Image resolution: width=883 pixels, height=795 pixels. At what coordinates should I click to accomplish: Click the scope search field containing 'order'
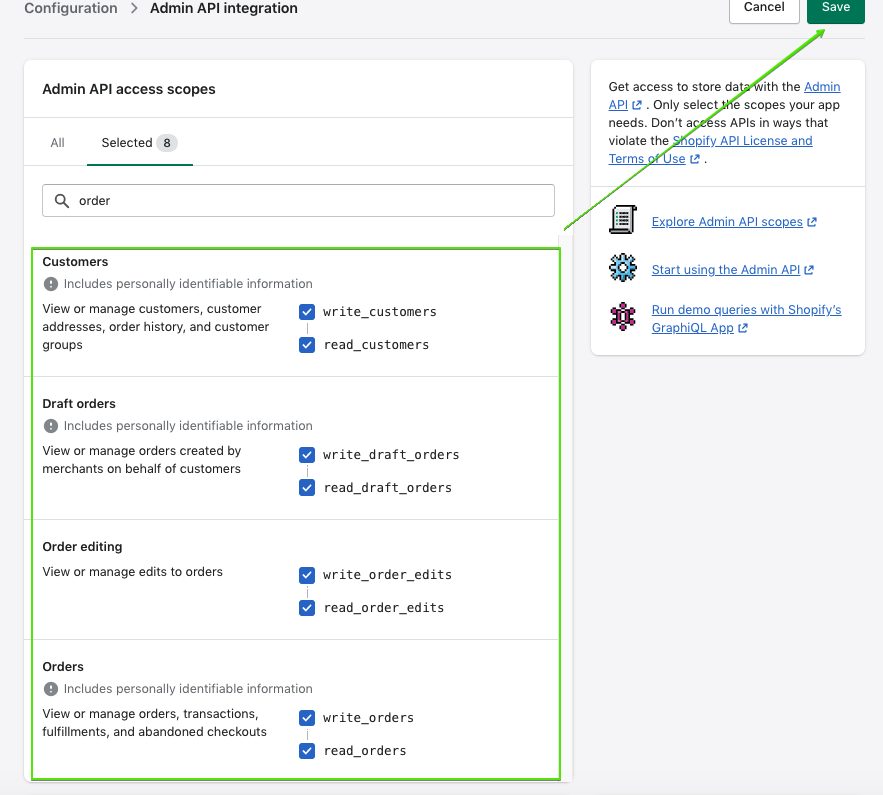click(310, 200)
